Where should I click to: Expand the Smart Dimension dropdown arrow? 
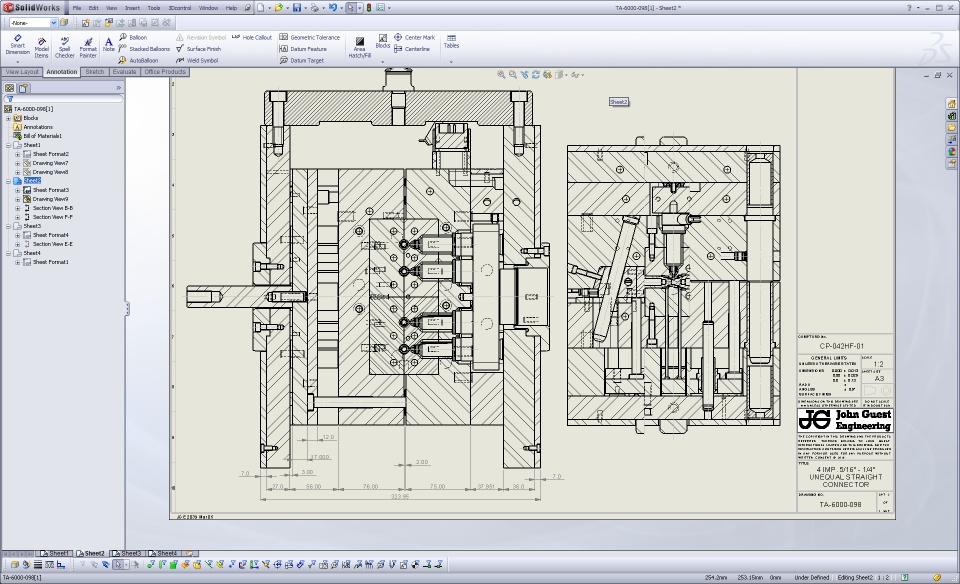coord(17,62)
